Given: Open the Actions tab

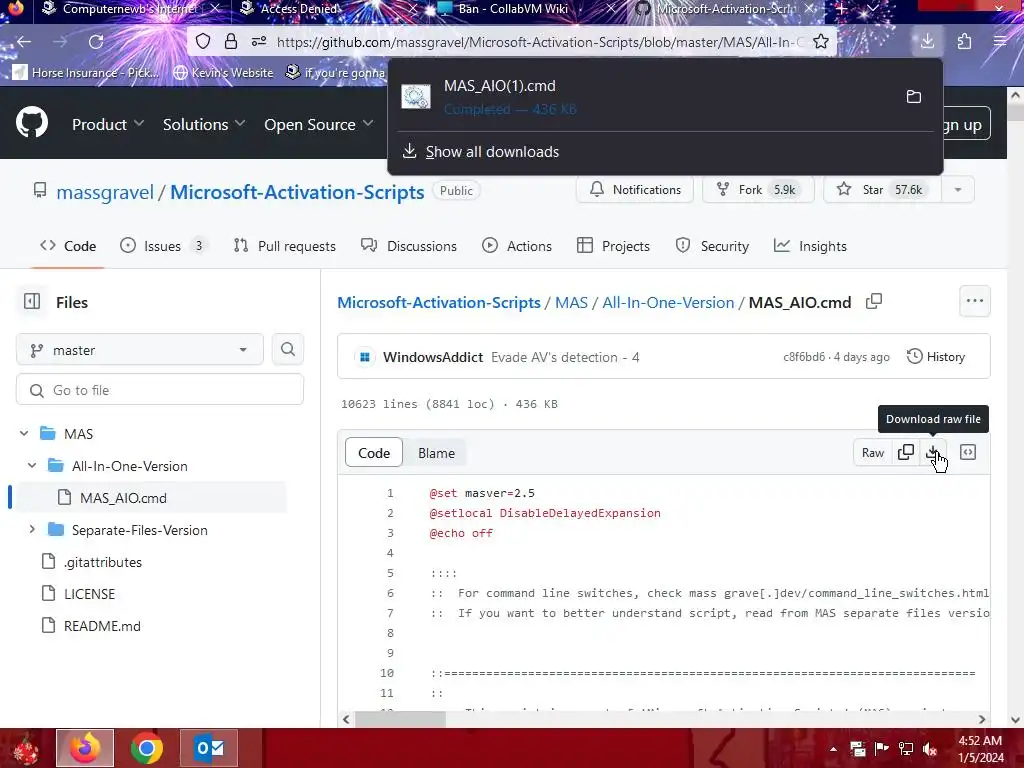Looking at the screenshot, I should [x=517, y=246].
